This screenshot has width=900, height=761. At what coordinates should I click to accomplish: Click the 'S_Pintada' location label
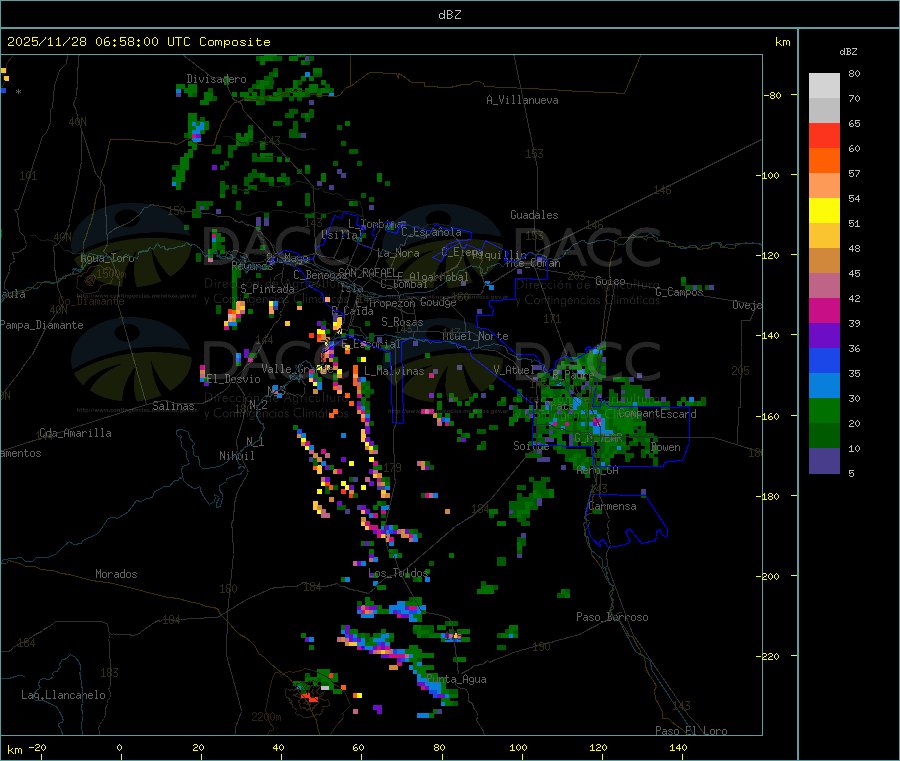point(267,289)
